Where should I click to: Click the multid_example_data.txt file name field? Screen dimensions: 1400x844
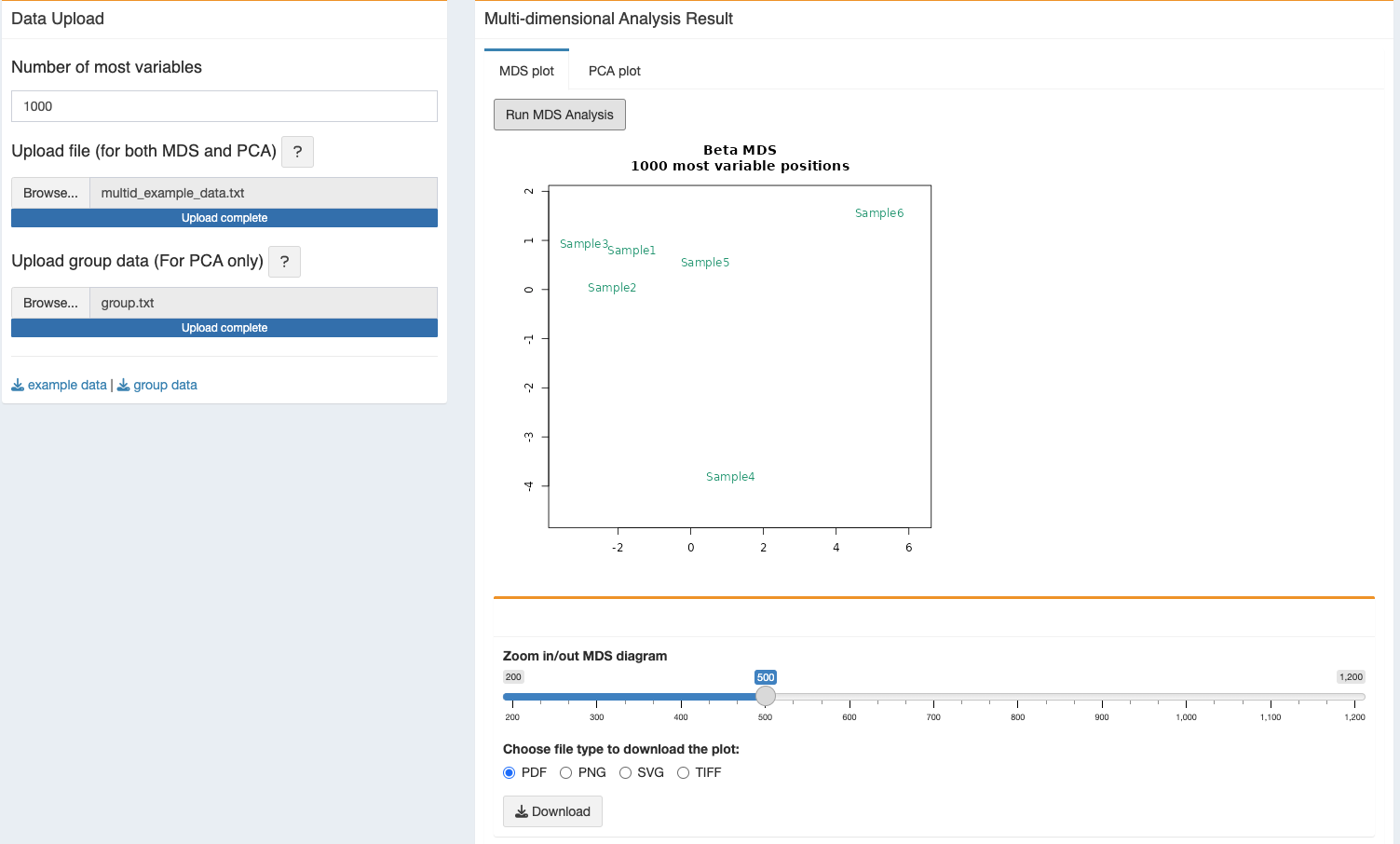[x=263, y=193]
